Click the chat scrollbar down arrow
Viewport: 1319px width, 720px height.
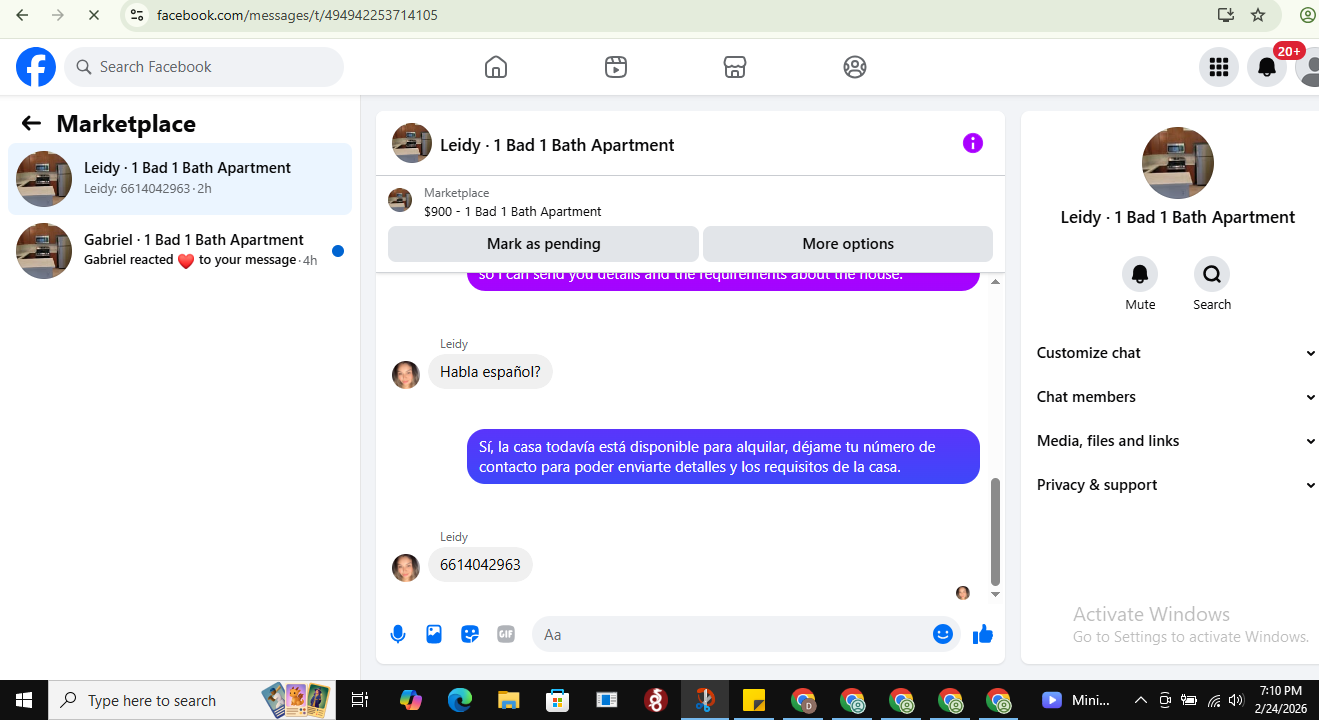click(995, 594)
